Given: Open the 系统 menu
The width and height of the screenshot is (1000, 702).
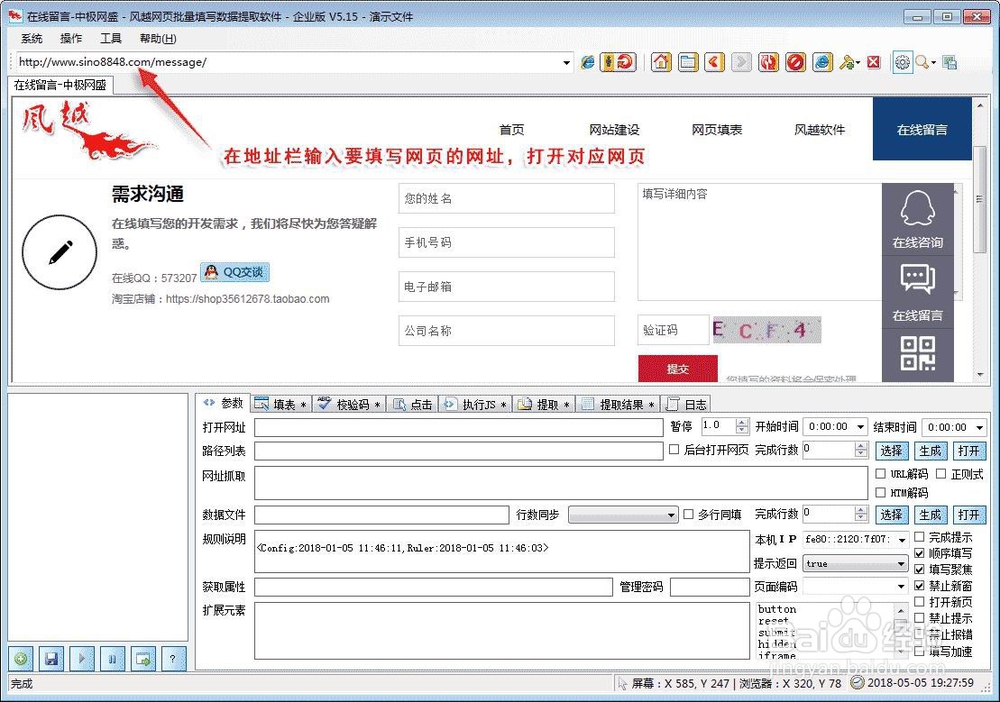Looking at the screenshot, I should (x=31, y=38).
